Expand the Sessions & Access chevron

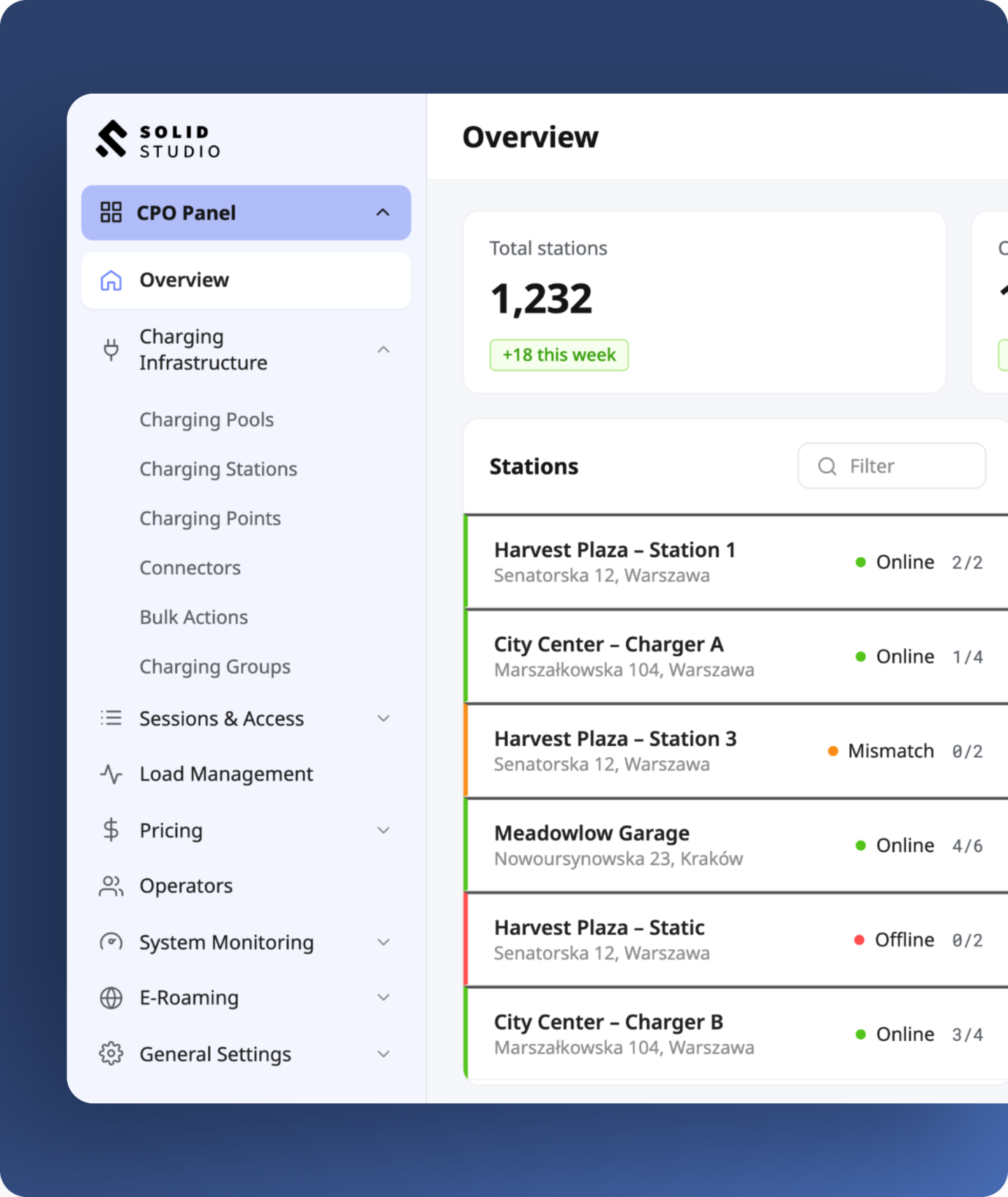[x=383, y=718]
